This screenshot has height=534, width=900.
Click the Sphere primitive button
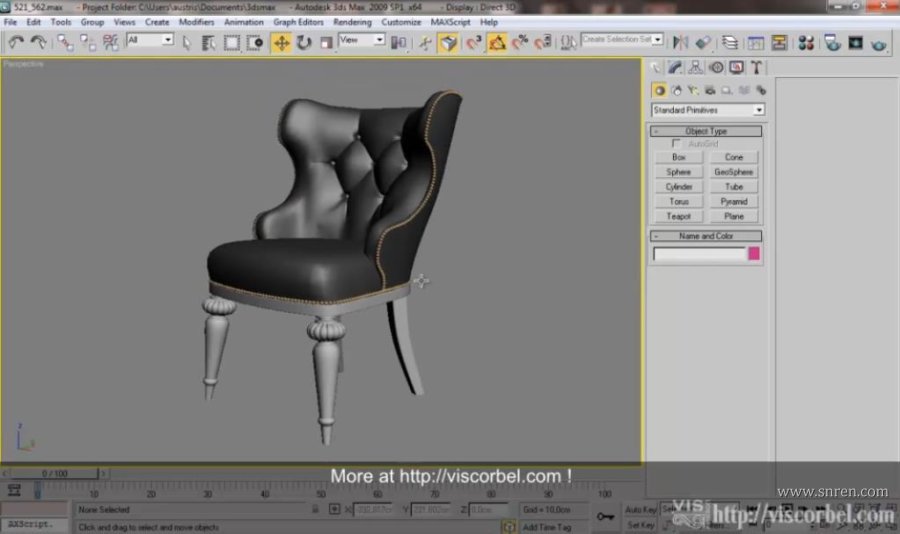pyautogui.click(x=679, y=172)
